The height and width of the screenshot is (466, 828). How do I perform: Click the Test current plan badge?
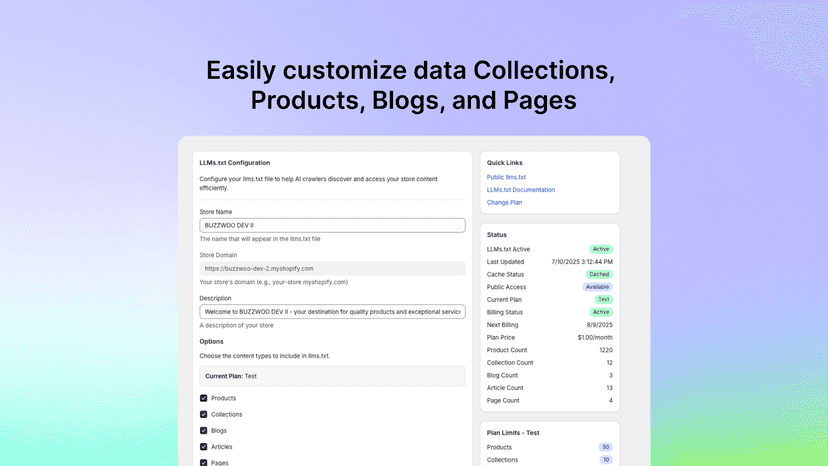pos(604,300)
